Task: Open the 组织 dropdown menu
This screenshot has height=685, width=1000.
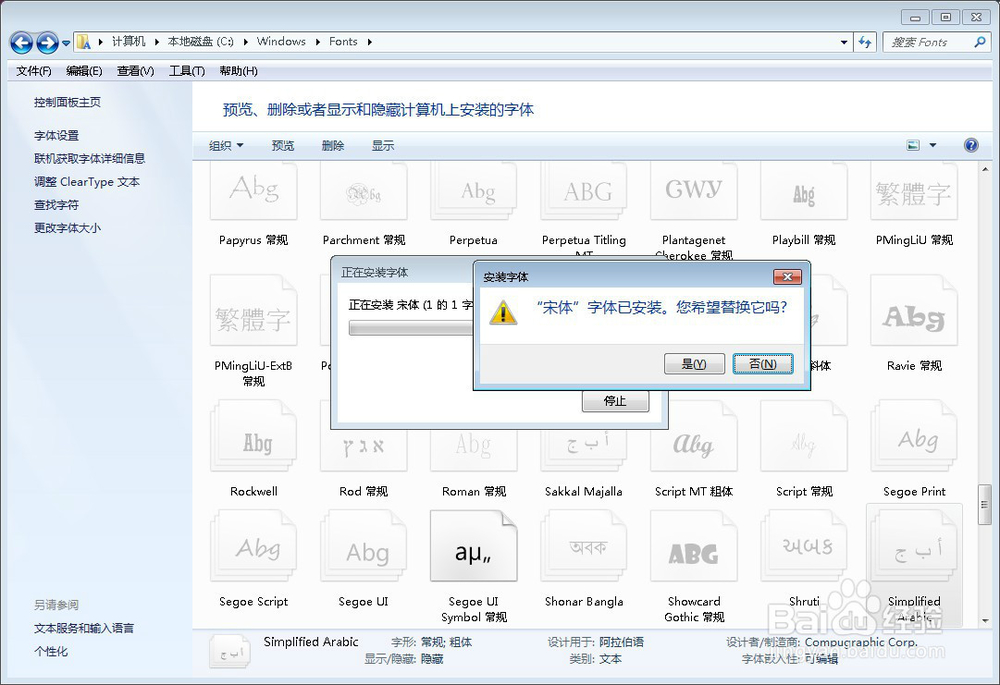Action: point(225,145)
